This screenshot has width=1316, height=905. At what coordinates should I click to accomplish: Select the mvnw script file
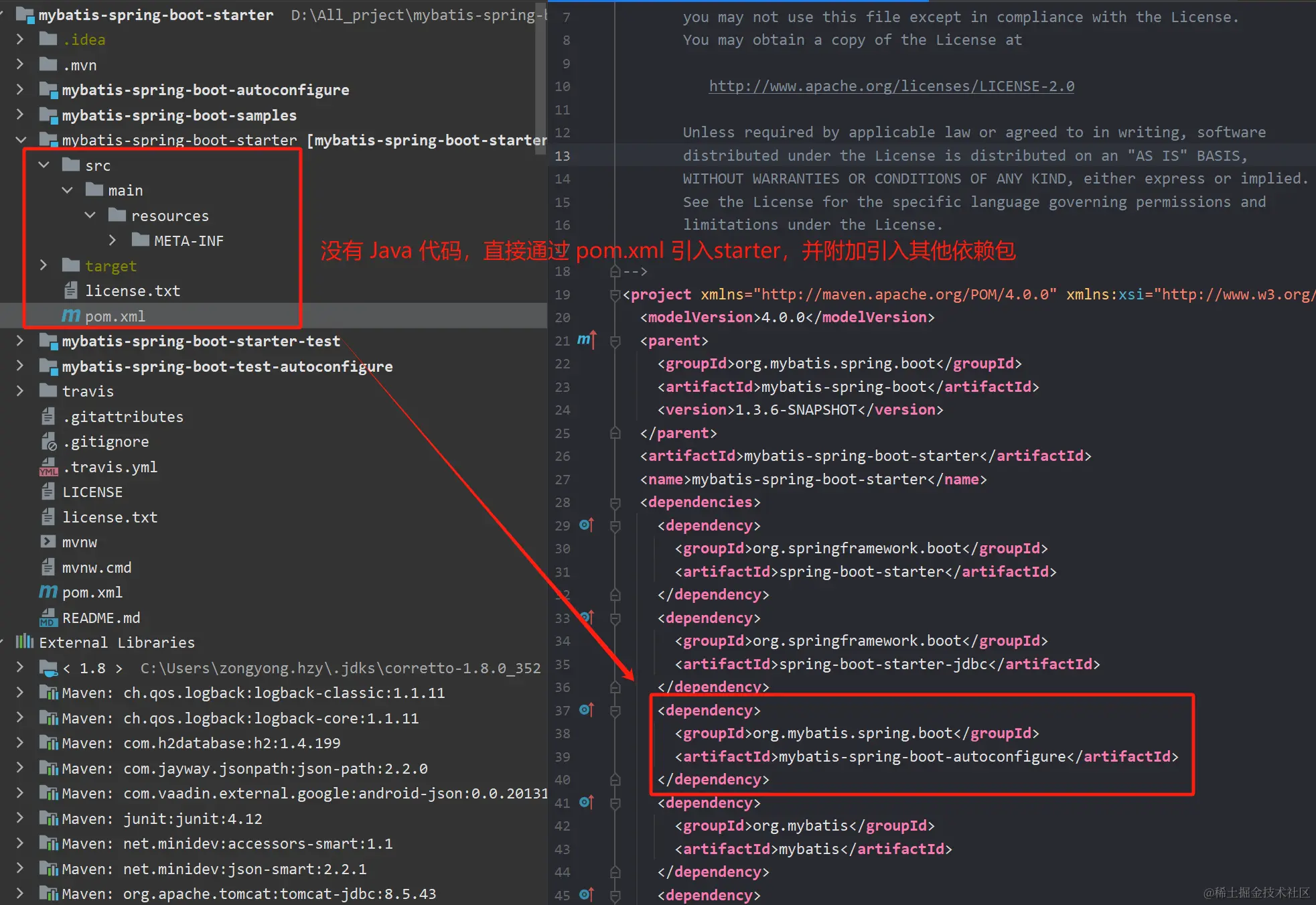pyautogui.click(x=80, y=542)
